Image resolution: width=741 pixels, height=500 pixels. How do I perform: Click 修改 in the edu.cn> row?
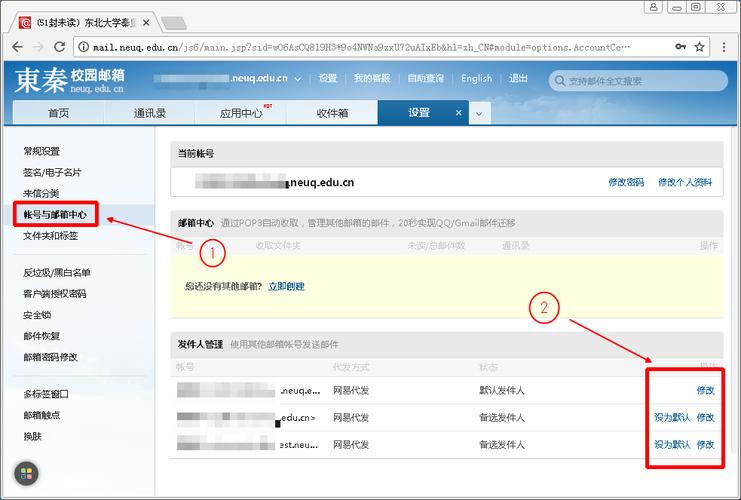[706, 417]
